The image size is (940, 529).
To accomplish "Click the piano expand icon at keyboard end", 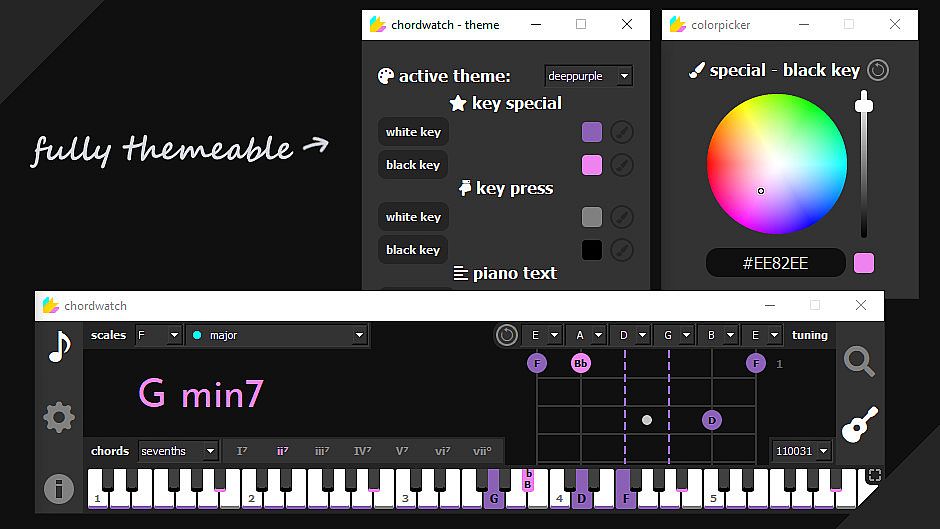I will (874, 476).
